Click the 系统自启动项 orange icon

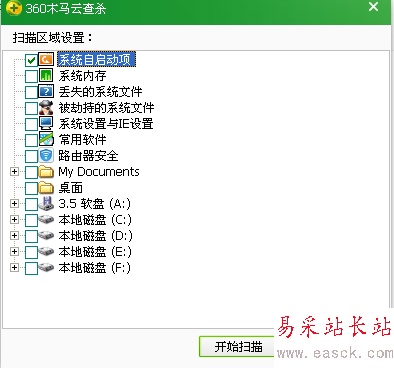click(x=46, y=60)
